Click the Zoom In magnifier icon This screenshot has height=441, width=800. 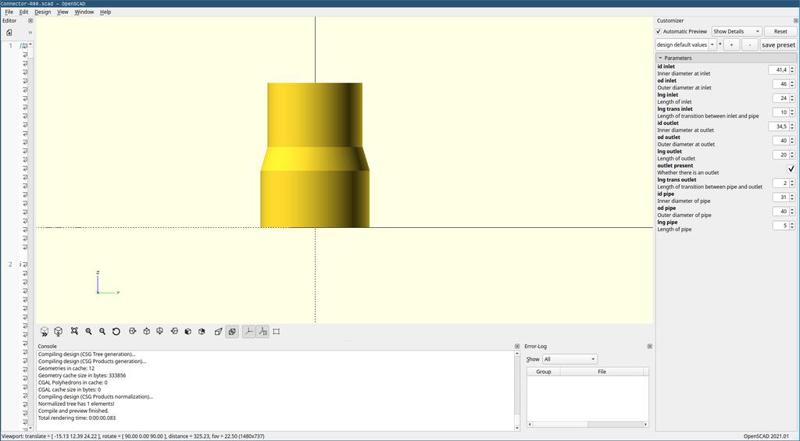point(88,332)
